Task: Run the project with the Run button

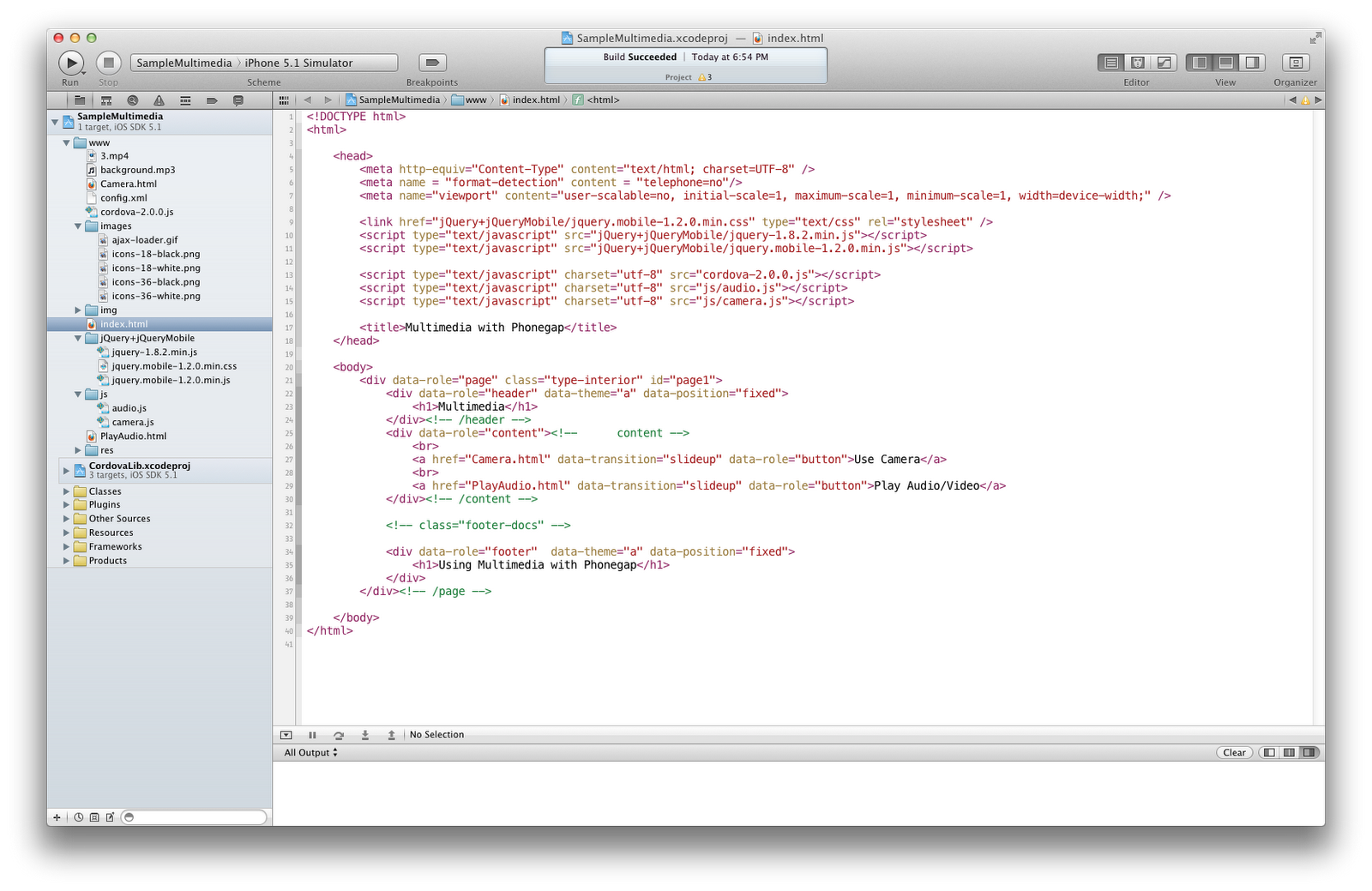Action: [71, 63]
